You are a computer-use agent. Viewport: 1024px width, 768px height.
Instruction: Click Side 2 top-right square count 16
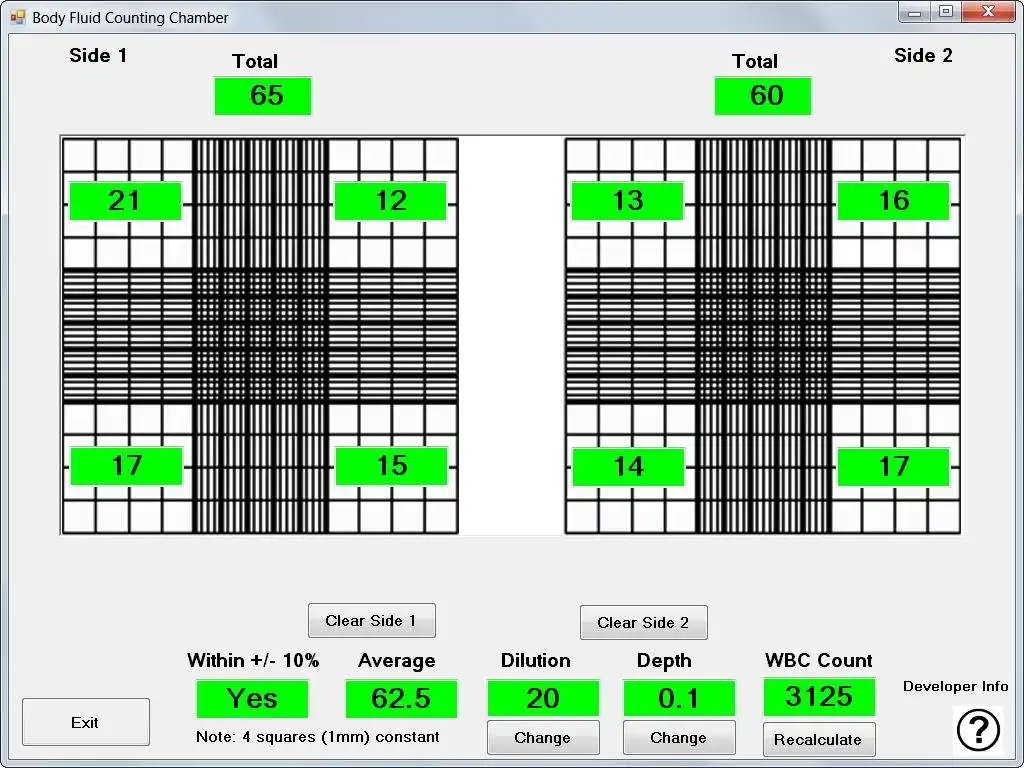[x=893, y=201]
